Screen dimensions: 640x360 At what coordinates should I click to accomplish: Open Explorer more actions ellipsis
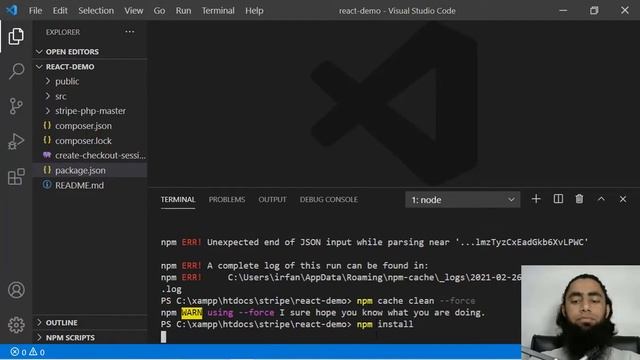129,32
